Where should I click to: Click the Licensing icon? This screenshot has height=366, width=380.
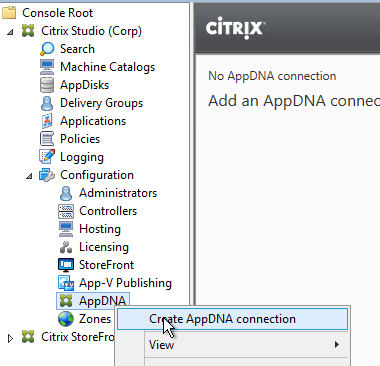(x=66, y=247)
